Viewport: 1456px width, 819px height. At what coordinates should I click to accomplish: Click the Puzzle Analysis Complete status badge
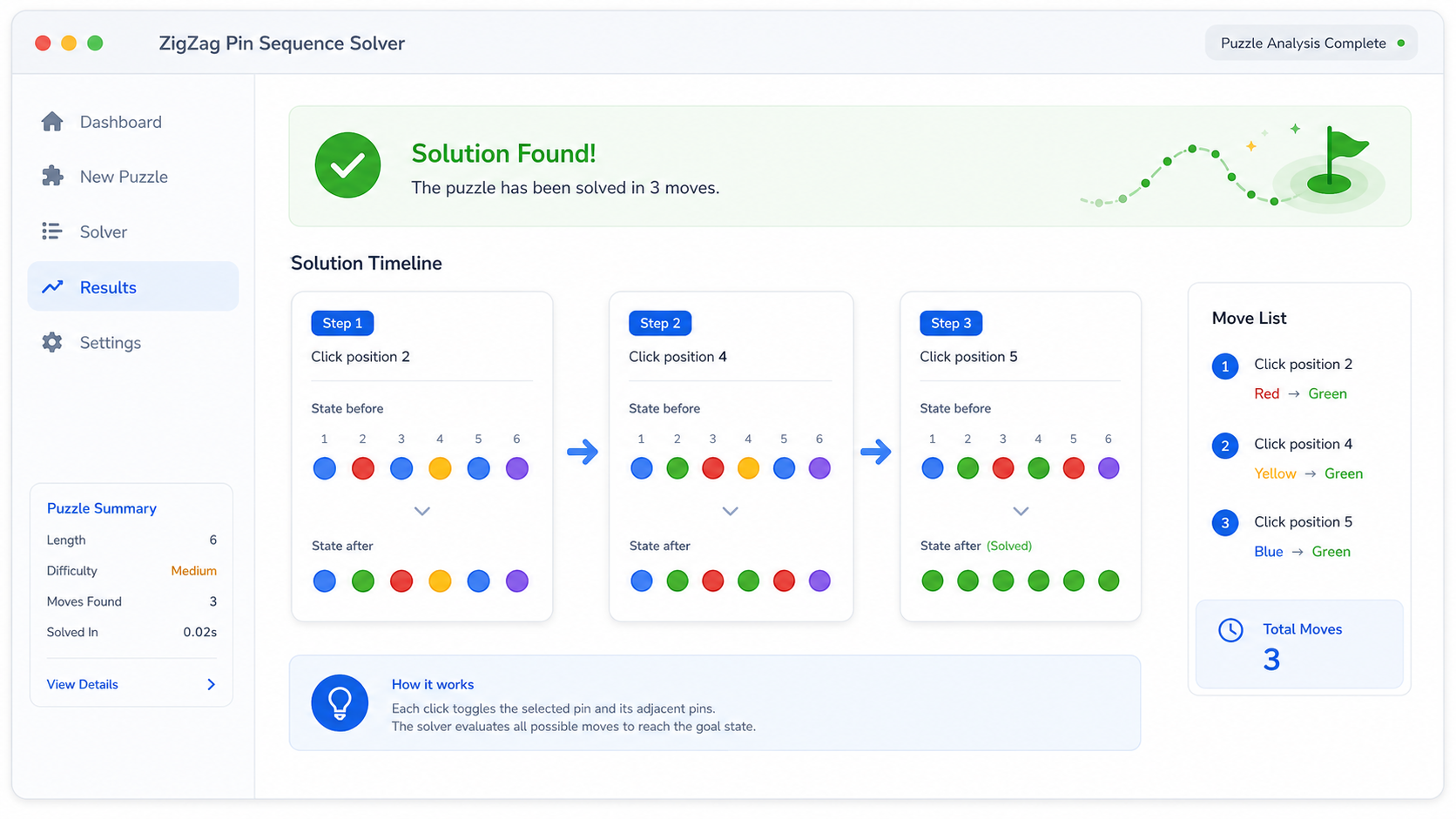click(x=1311, y=43)
